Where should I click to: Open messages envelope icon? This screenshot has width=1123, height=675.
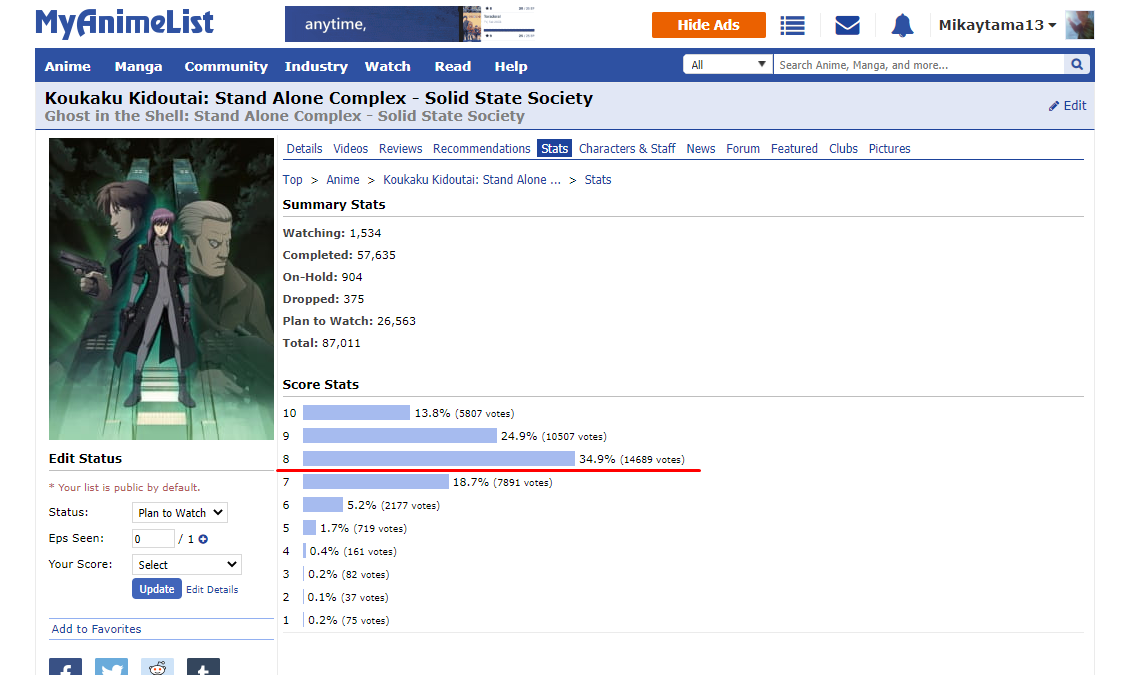(x=847, y=25)
